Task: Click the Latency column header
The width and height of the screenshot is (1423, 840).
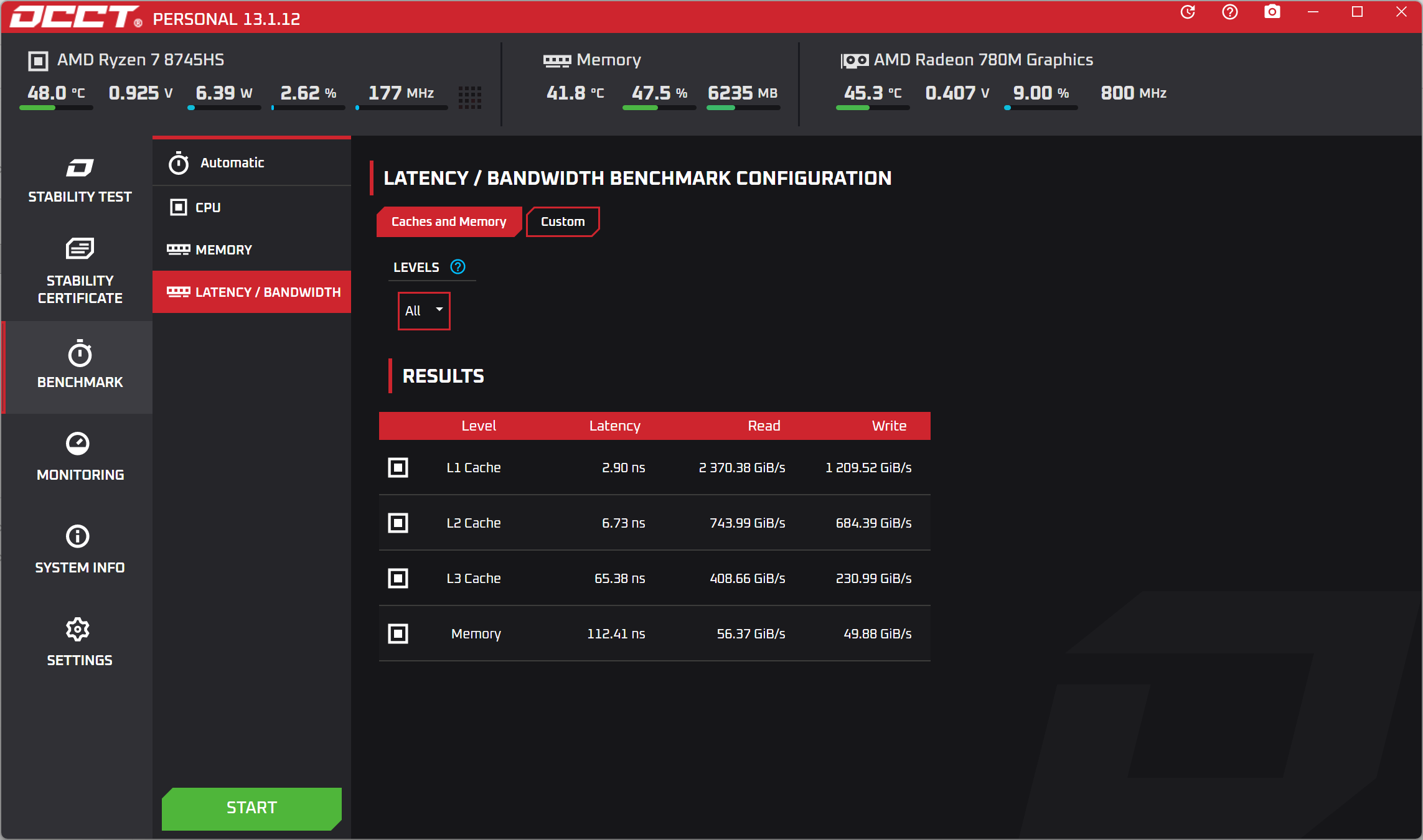Action: (x=614, y=426)
